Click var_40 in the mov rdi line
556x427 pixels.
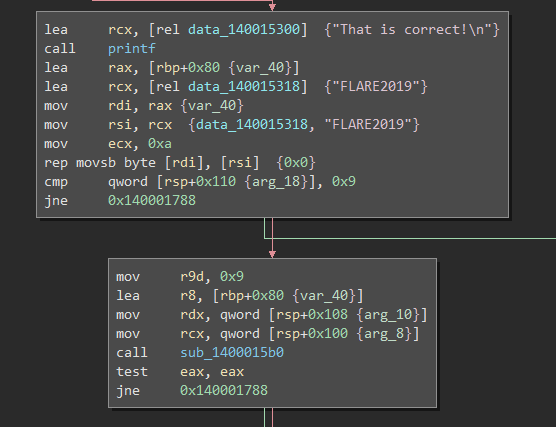pos(212,105)
